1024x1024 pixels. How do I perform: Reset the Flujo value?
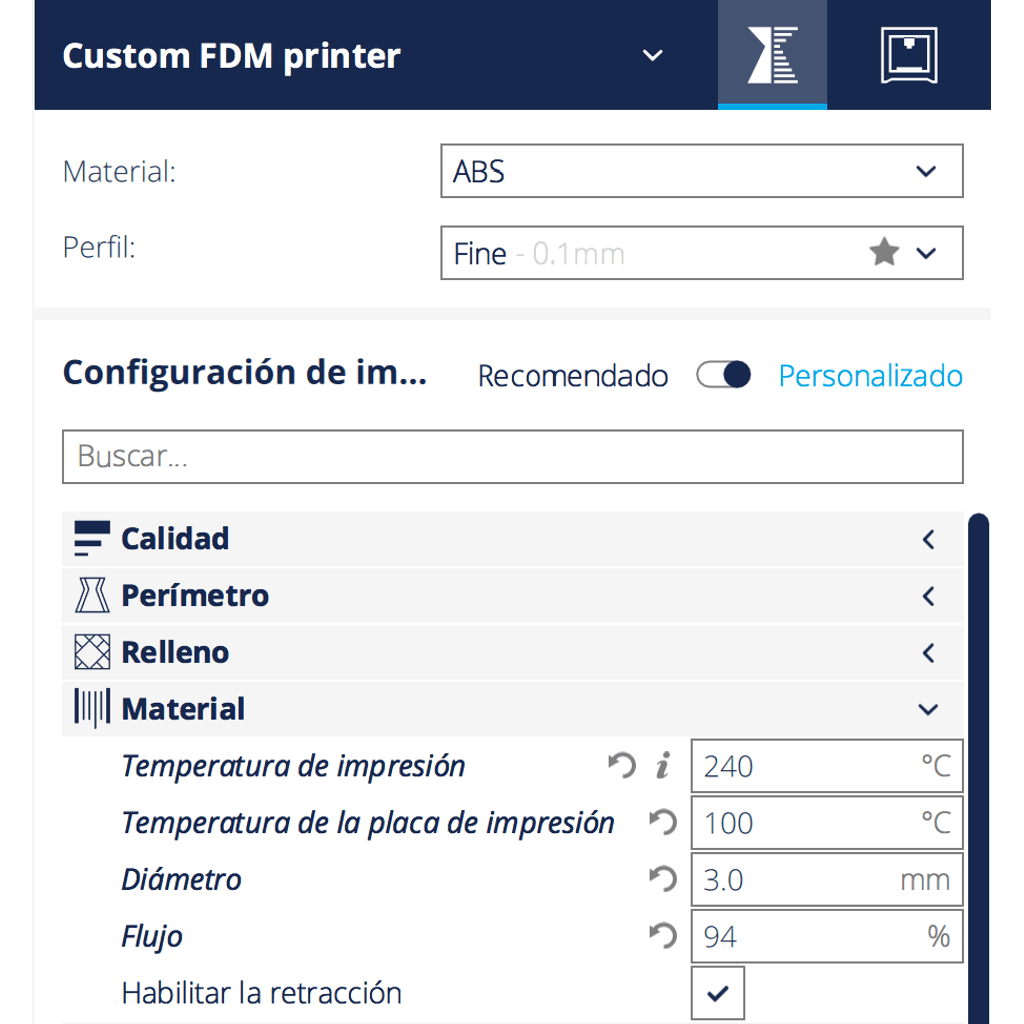click(x=663, y=936)
